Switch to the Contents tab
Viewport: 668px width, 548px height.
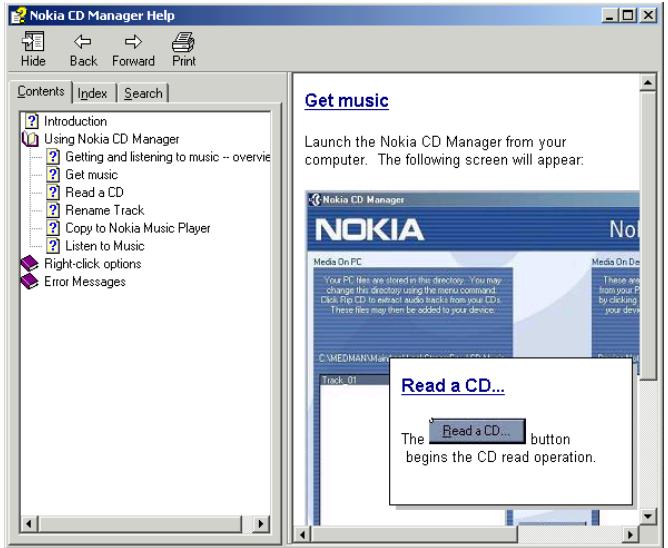[x=40, y=92]
